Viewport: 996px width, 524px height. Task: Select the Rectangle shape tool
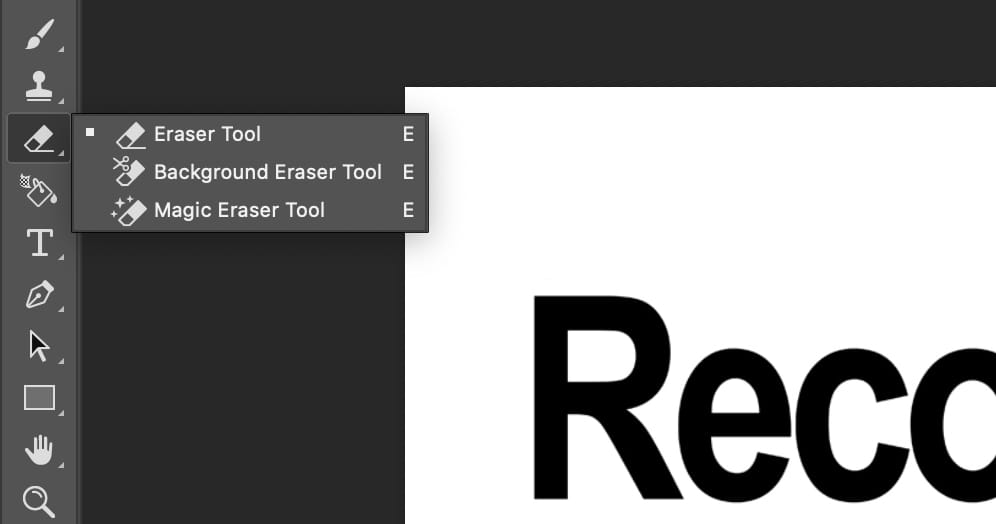[x=39, y=398]
